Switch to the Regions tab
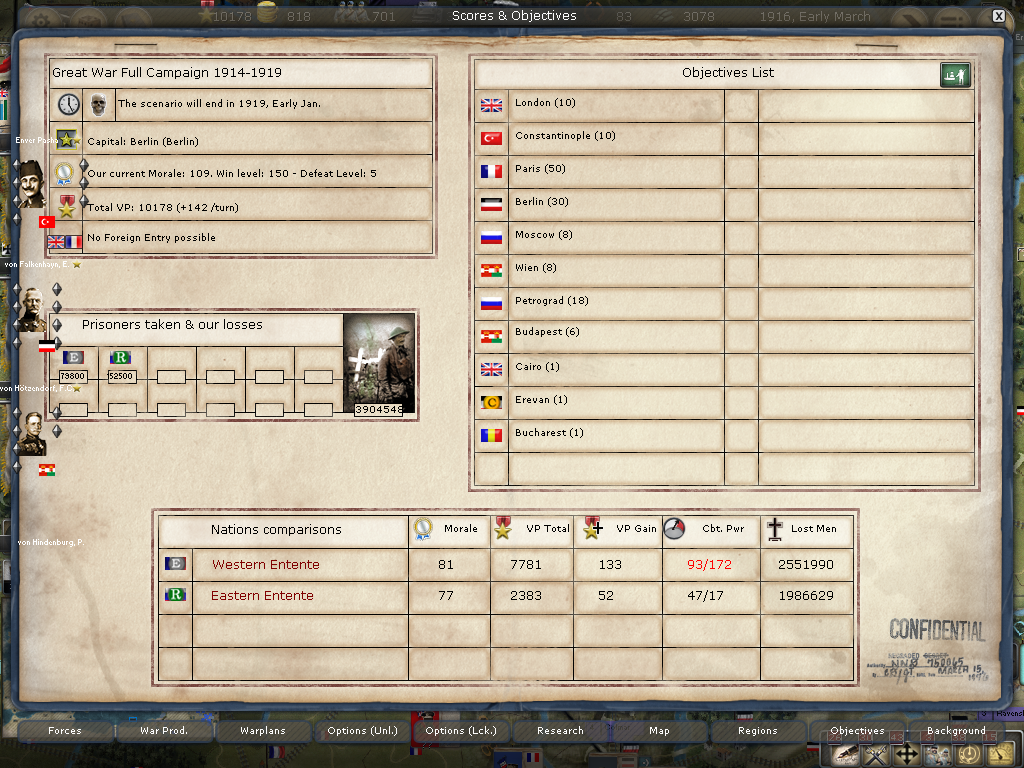The height and width of the screenshot is (768, 1024). [757, 731]
